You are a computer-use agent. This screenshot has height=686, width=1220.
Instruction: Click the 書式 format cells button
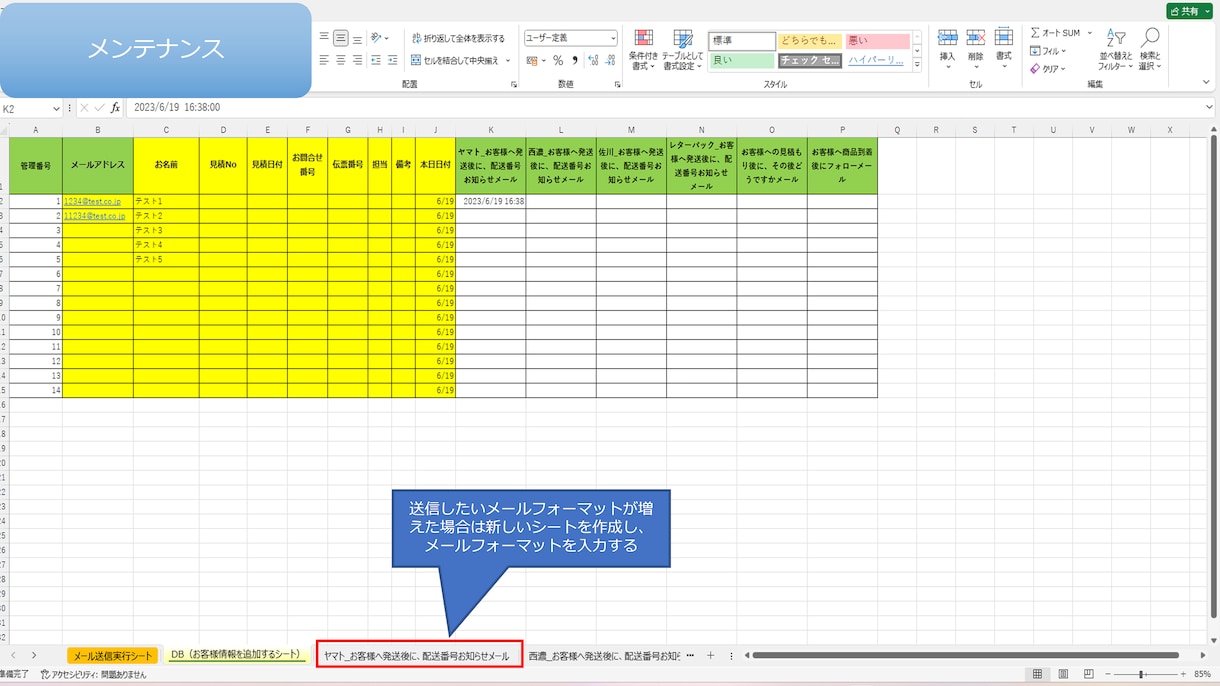point(1003,49)
